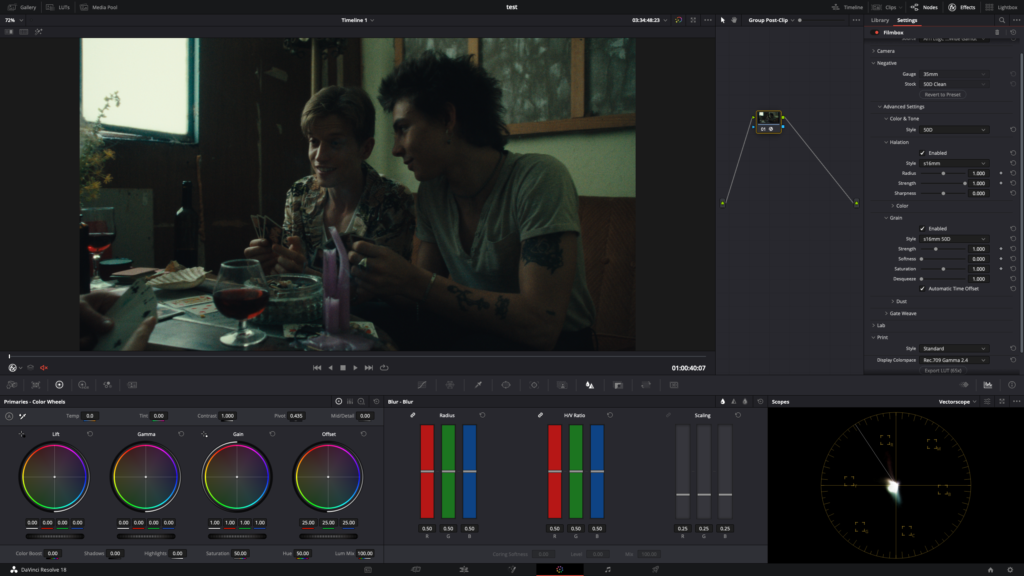Toggle Radius channel link
Image resolution: width=1024 pixels, height=576 pixels.
(413, 415)
